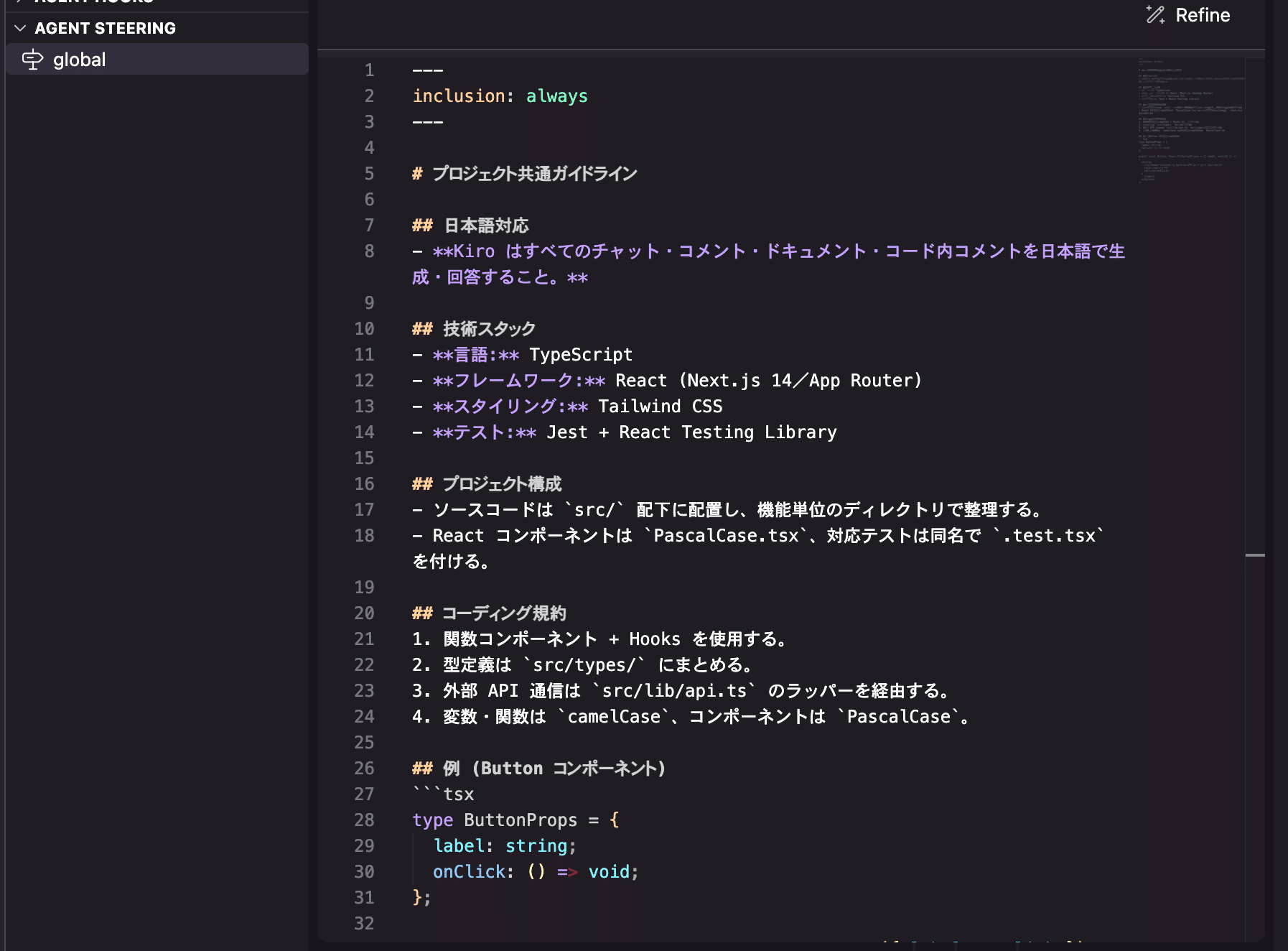This screenshot has height=951, width=1288.
Task: Click line number 1 in gutter
Action: coord(369,70)
